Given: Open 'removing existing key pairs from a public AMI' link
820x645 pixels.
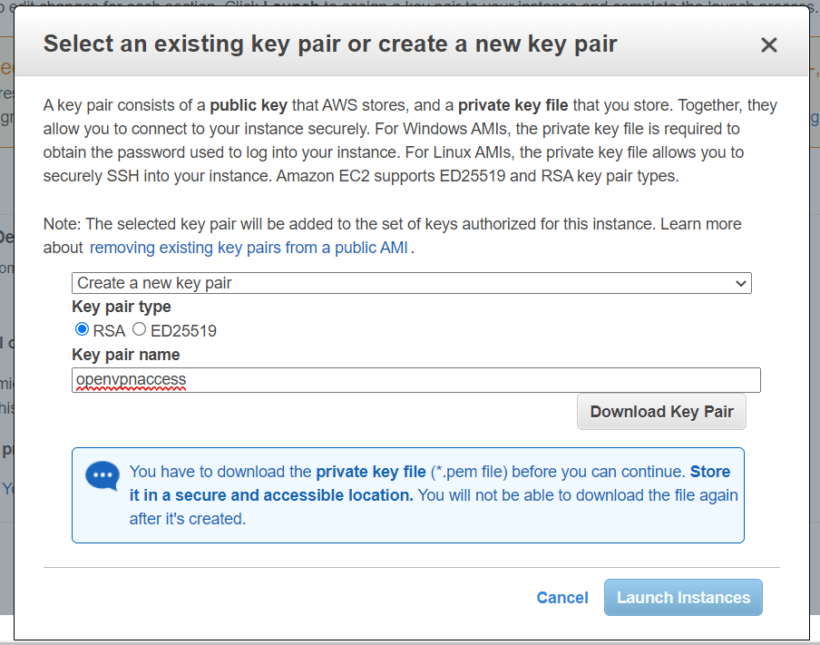Looking at the screenshot, I should click(249, 247).
